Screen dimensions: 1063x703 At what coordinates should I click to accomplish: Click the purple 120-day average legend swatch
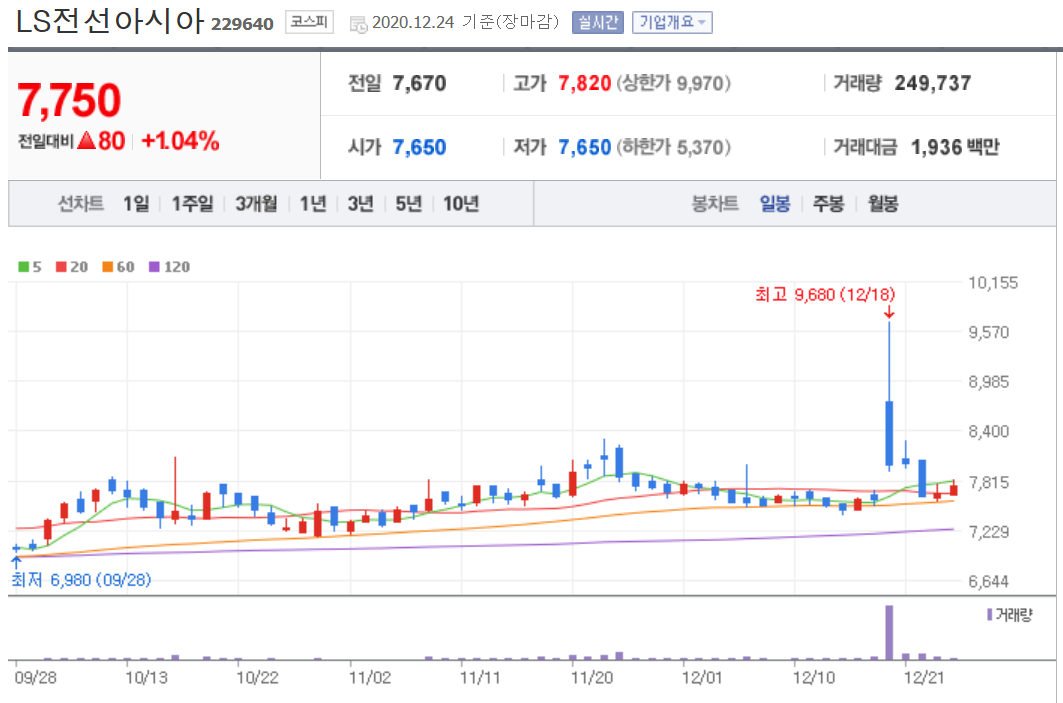pyautogui.click(x=154, y=266)
